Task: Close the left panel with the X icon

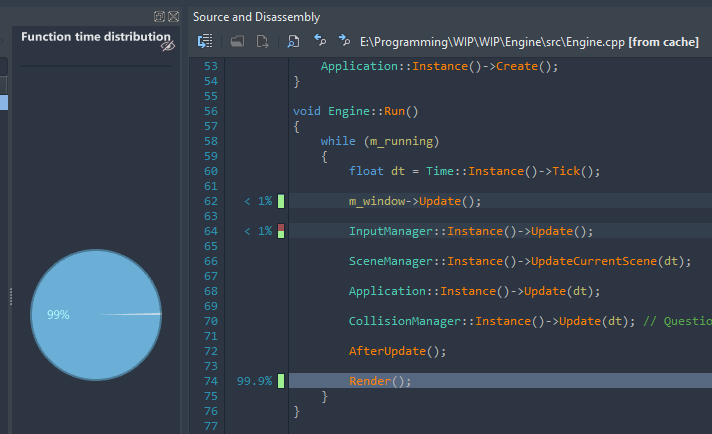Action: tap(173, 17)
